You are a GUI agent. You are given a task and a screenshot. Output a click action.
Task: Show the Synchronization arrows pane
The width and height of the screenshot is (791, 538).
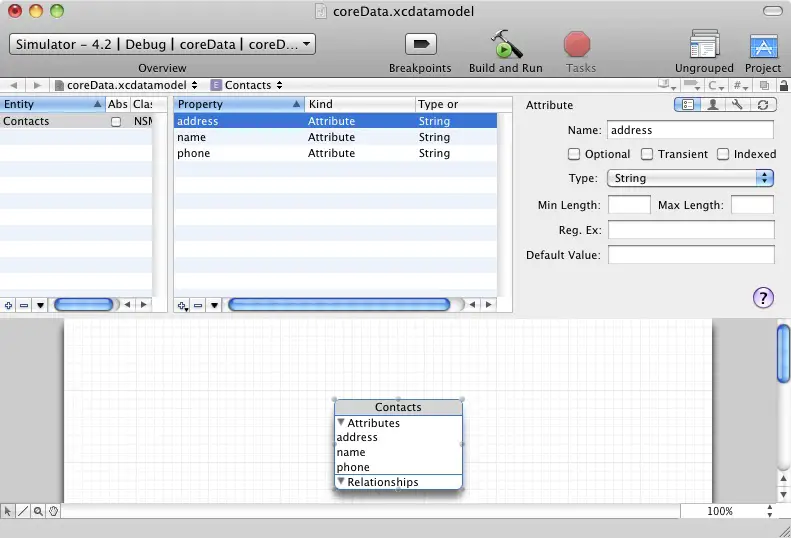[x=763, y=104]
